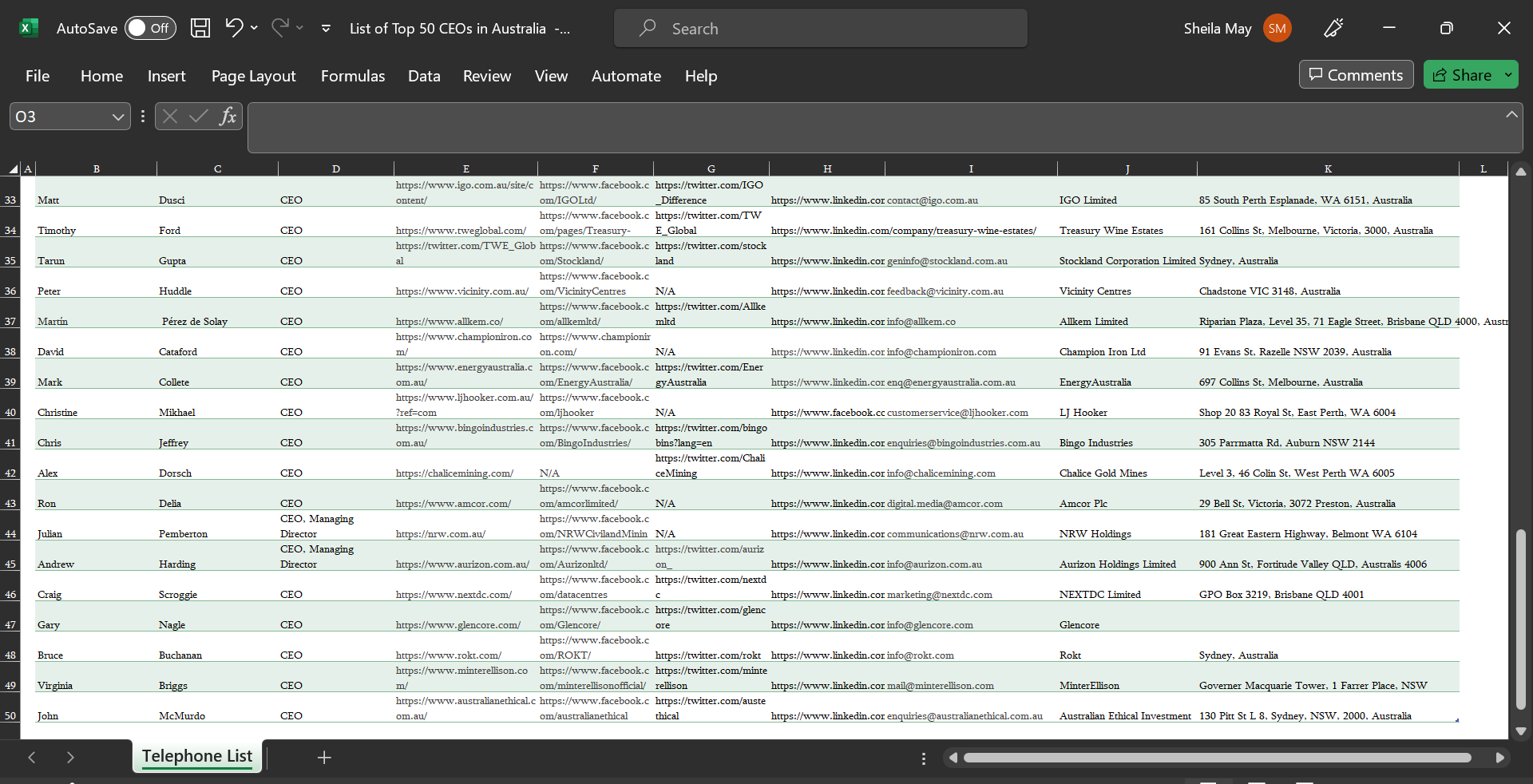
Task: Click the horizontal scrollbar right arrow
Action: tap(1500, 758)
